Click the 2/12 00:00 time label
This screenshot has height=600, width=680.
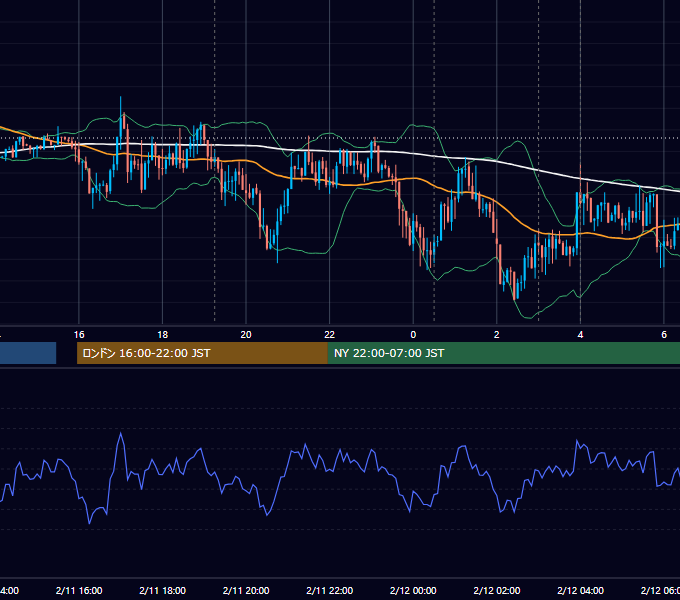pos(413,590)
